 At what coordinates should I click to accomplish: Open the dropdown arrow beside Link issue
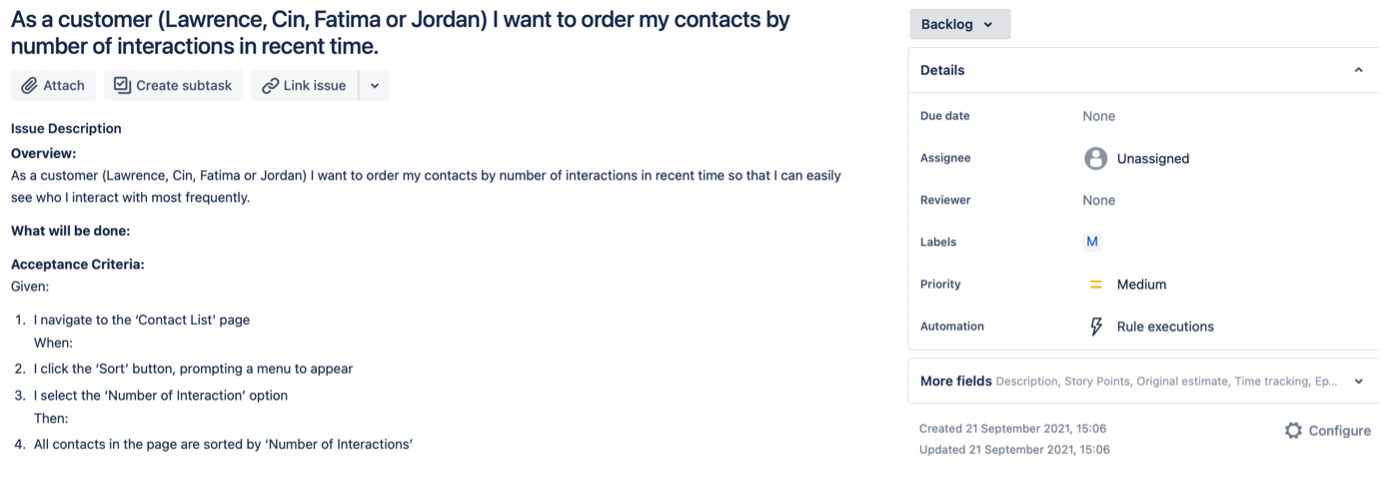(374, 86)
